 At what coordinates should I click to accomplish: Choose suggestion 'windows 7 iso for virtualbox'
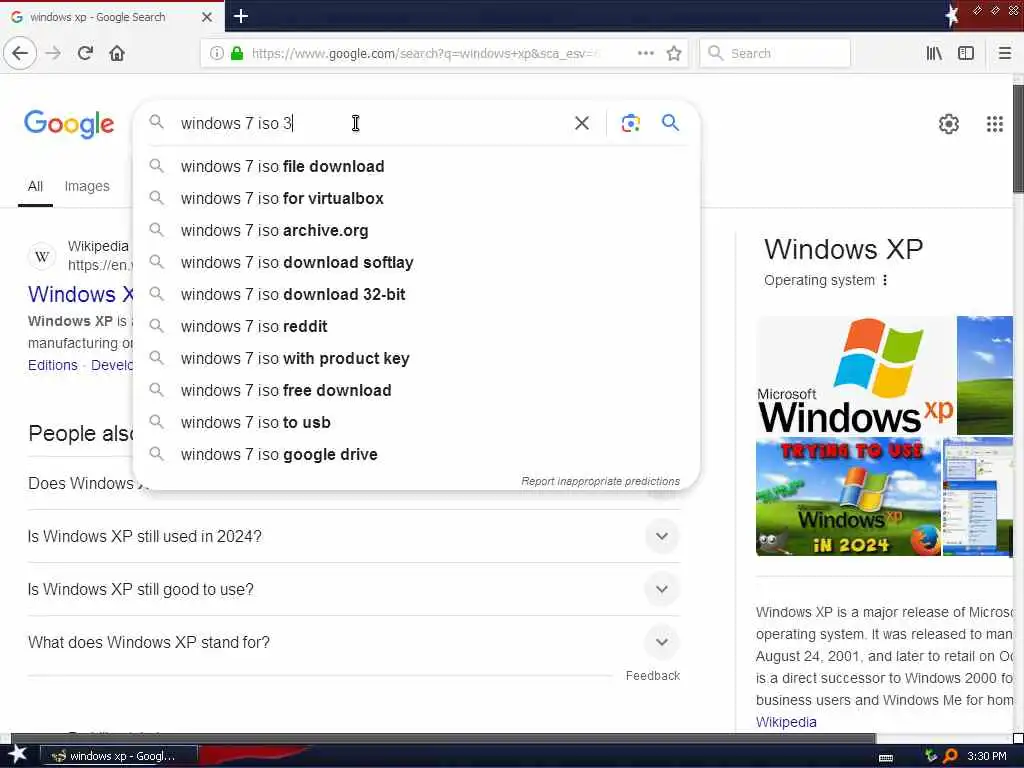[416, 199]
